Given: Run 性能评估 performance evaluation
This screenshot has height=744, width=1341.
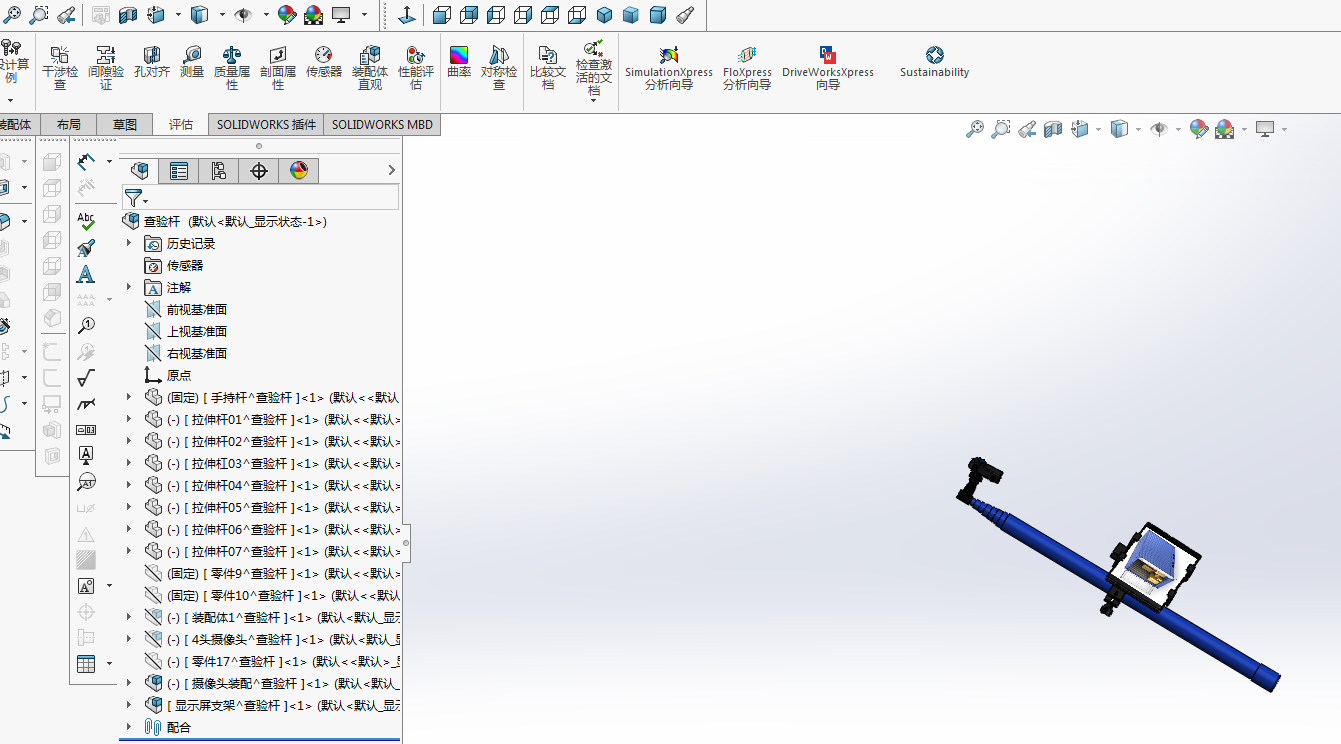Looking at the screenshot, I should (x=416, y=67).
